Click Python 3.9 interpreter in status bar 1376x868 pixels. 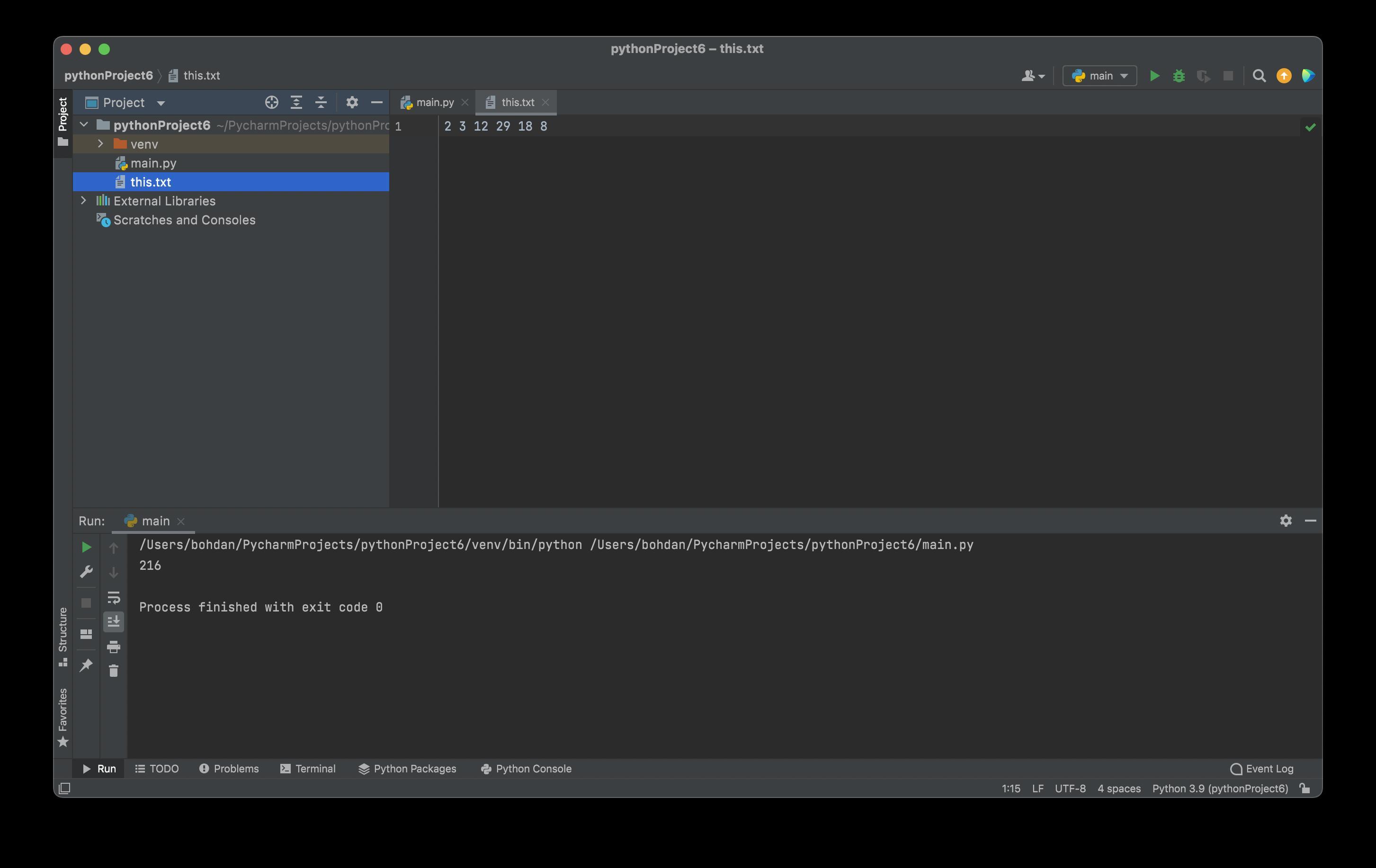coord(1219,788)
